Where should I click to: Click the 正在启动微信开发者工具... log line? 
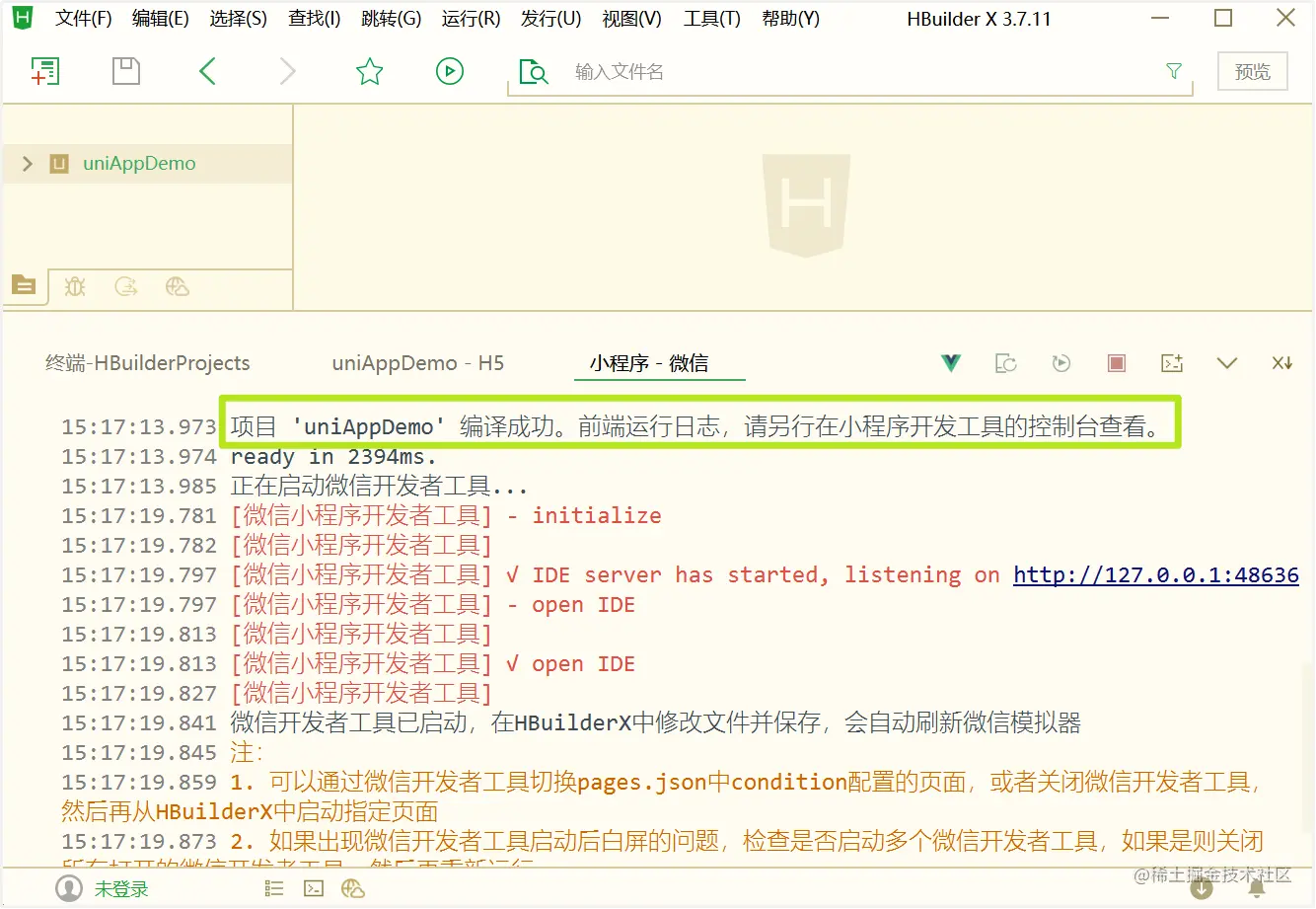coord(379,487)
